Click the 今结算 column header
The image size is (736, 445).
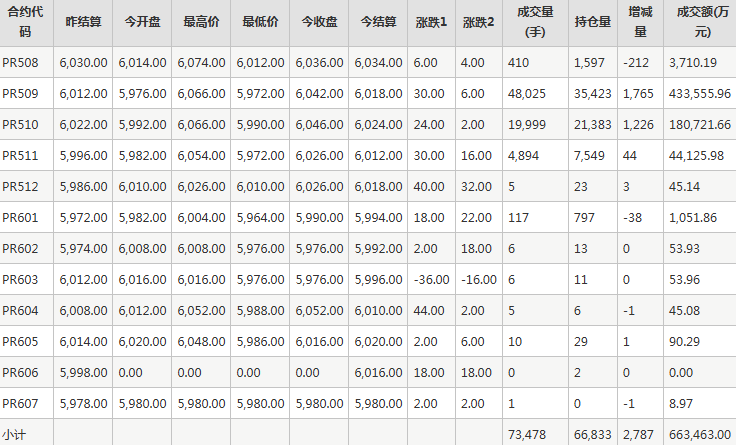[x=378, y=22]
